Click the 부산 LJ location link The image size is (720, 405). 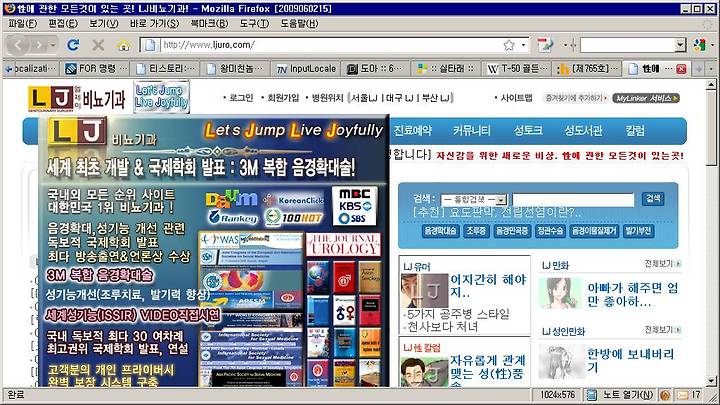coord(436,98)
